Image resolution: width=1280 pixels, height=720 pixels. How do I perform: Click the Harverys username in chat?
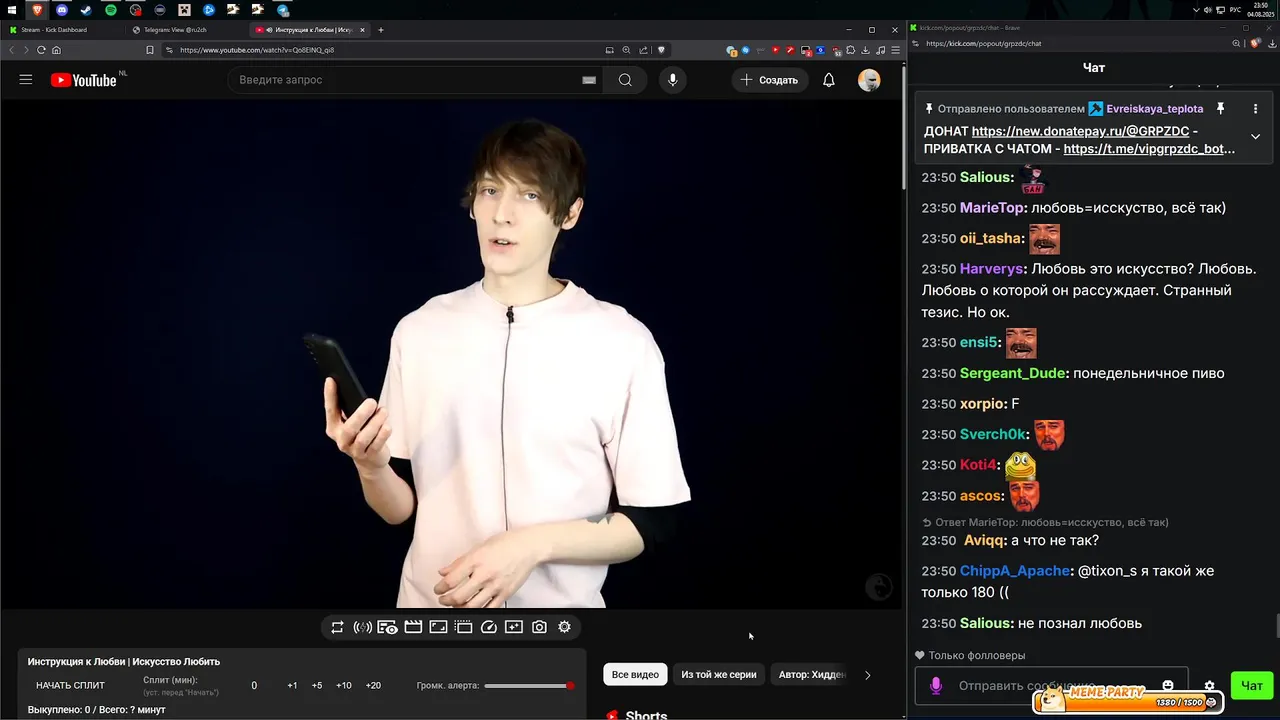pos(992,269)
